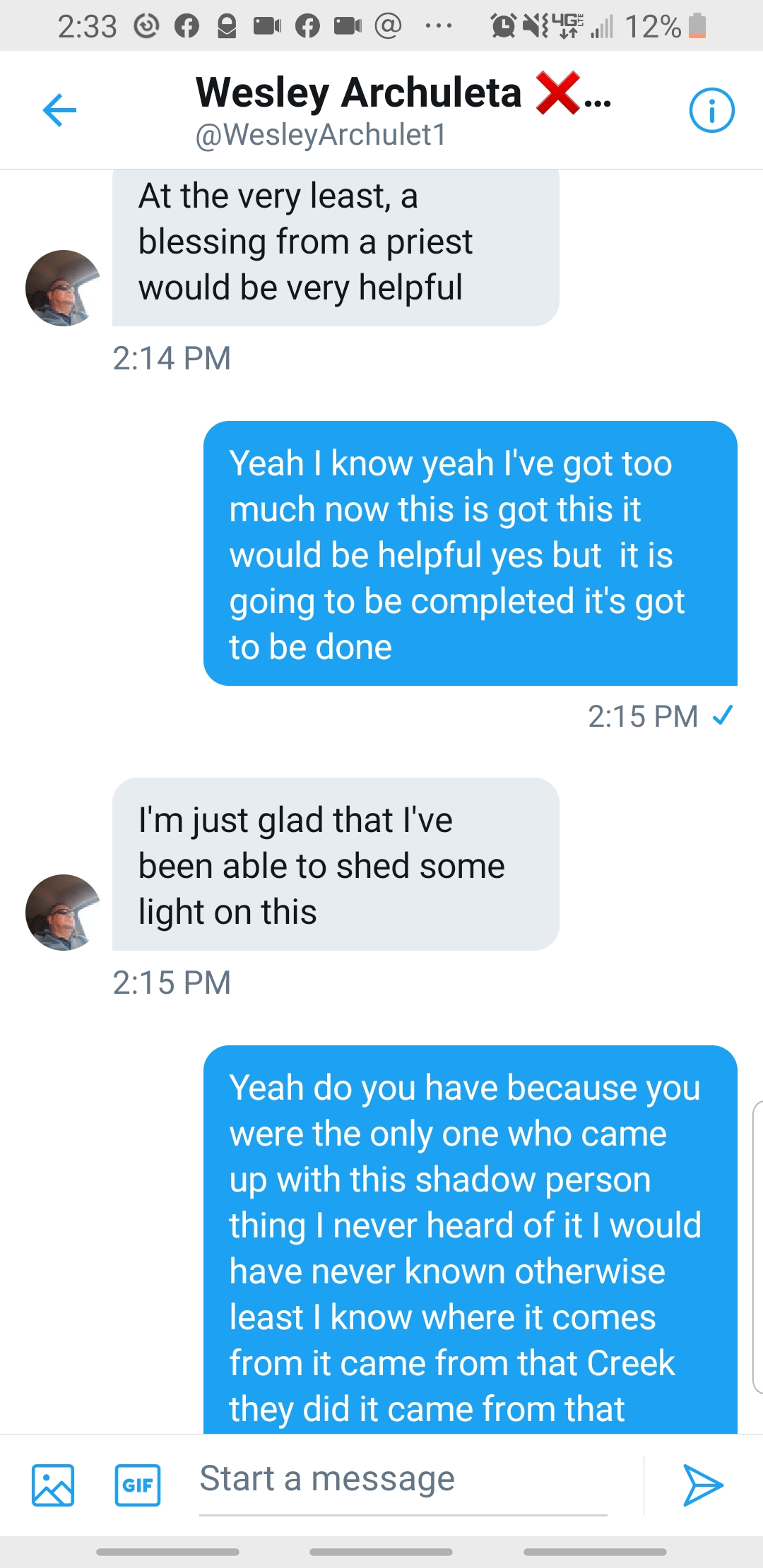Select the 'shadow person' sent message bubble
The width and height of the screenshot is (763, 1568).
click(470, 1243)
